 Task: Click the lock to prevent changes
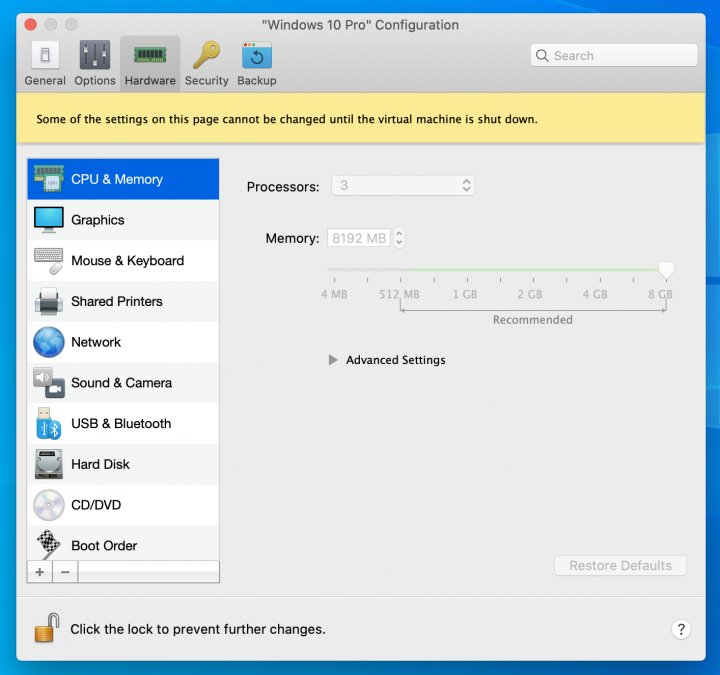pos(47,628)
